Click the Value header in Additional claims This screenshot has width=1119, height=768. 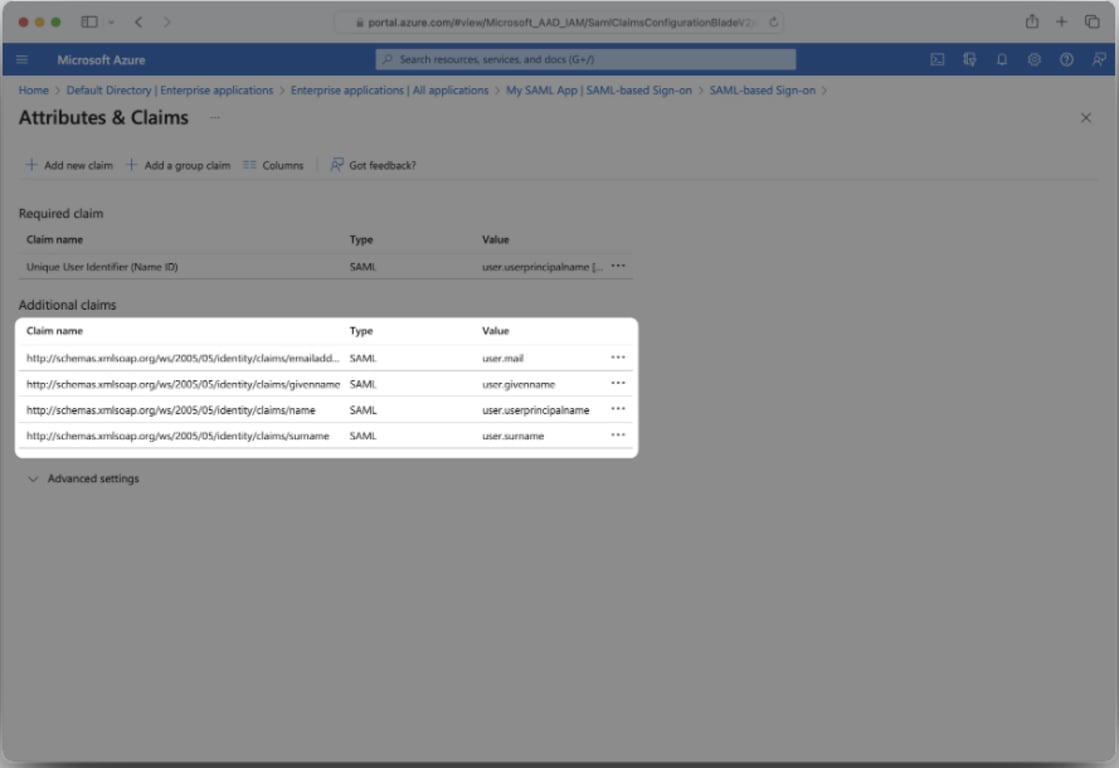[495, 330]
